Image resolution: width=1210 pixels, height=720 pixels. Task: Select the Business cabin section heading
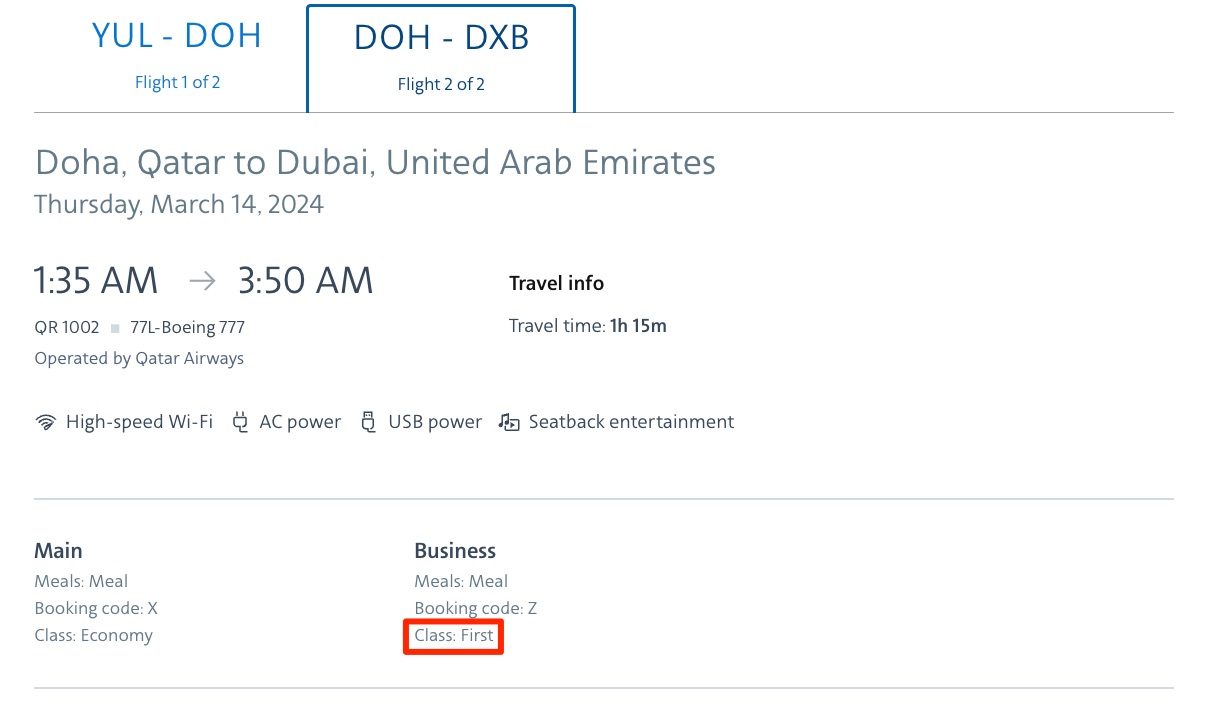(455, 550)
